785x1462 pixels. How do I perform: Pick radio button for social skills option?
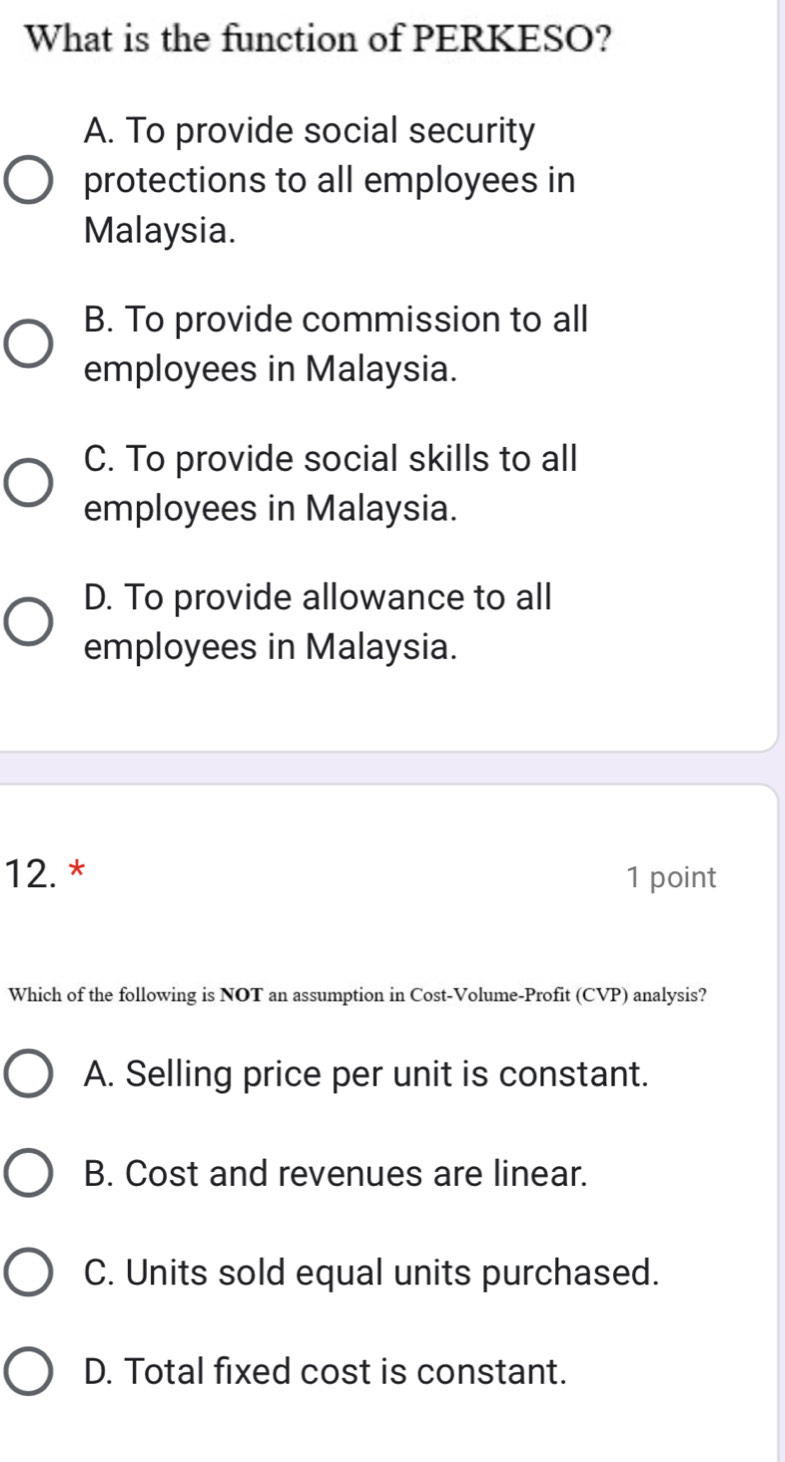coord(28,484)
